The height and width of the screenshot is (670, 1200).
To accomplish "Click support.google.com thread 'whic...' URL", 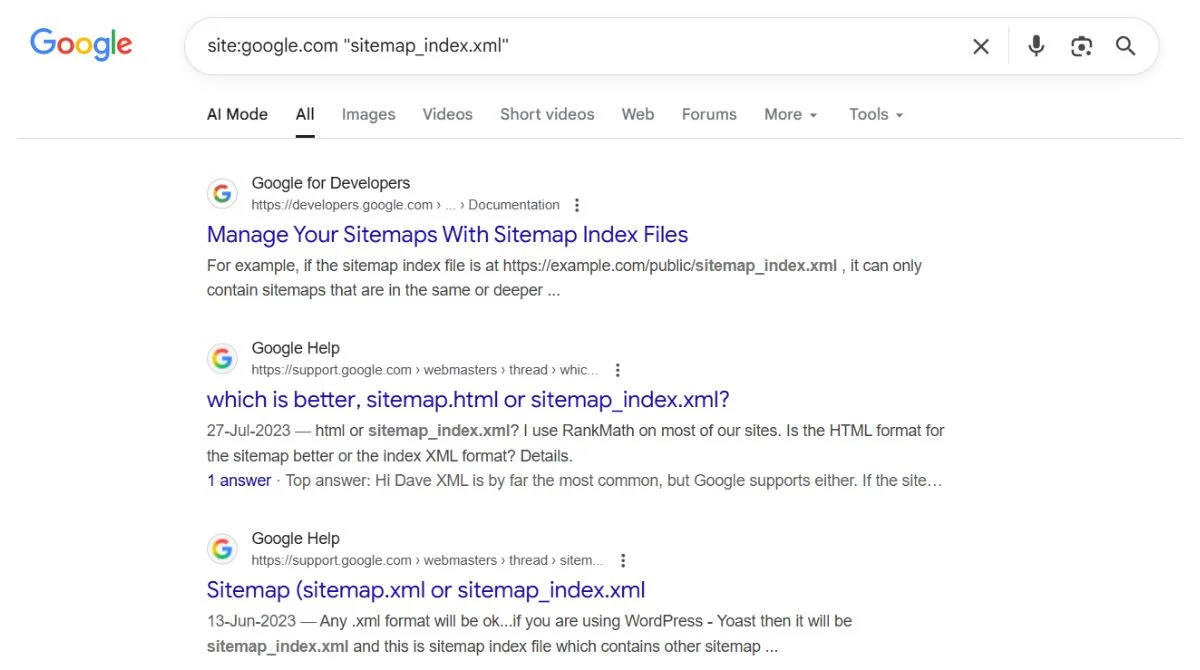I will [425, 370].
